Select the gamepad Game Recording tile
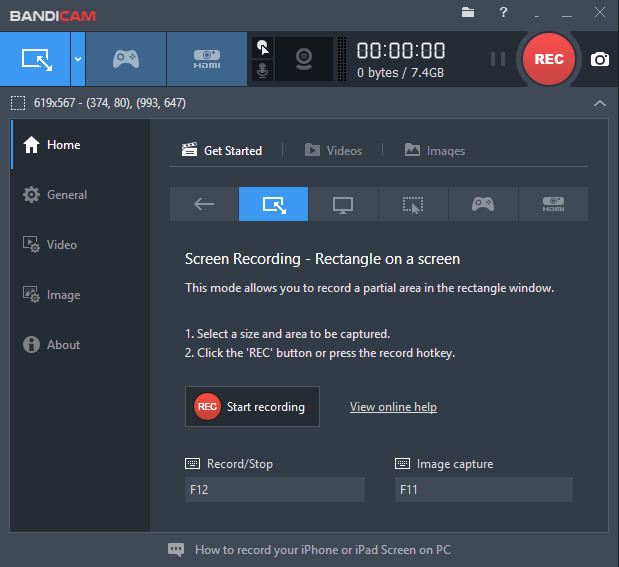 tap(483, 204)
